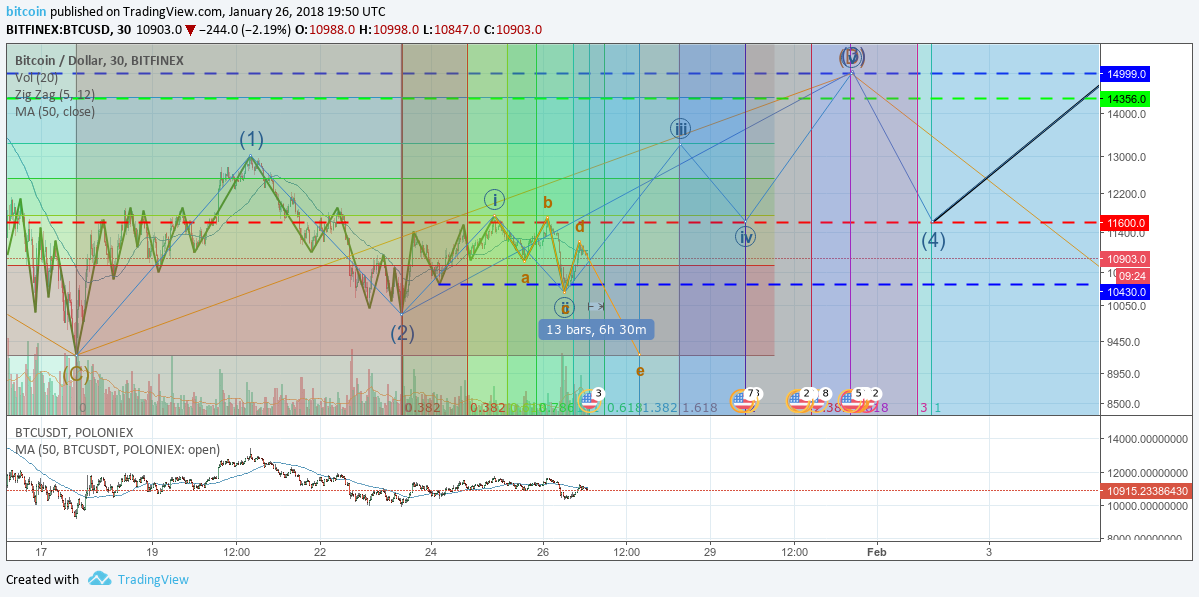
Task: Select the '13 bars, 6h 30m' measurement tooltip
Action: [596, 330]
